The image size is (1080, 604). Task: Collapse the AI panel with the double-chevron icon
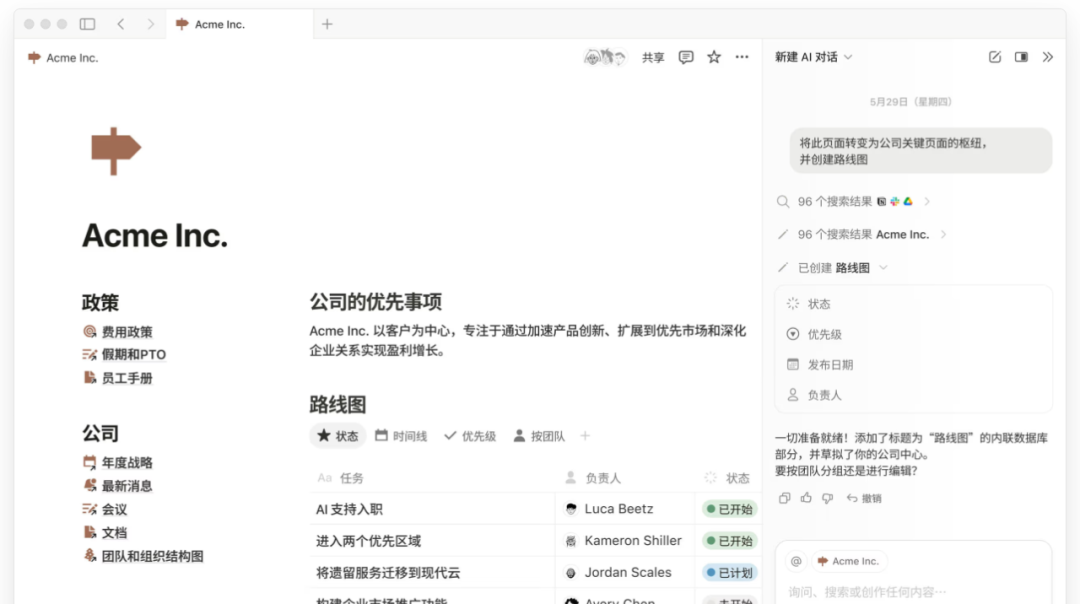point(1047,57)
